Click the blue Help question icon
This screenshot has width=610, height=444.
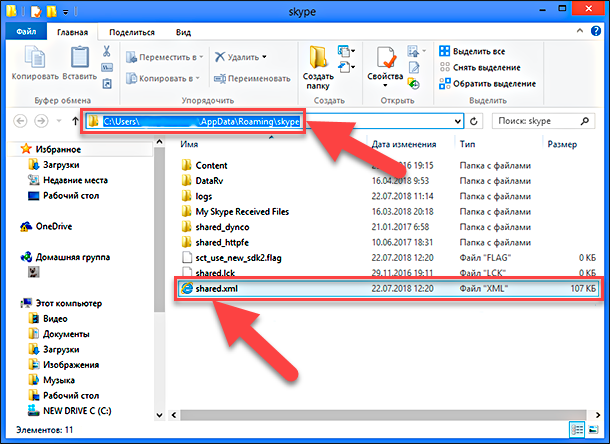coord(596,30)
